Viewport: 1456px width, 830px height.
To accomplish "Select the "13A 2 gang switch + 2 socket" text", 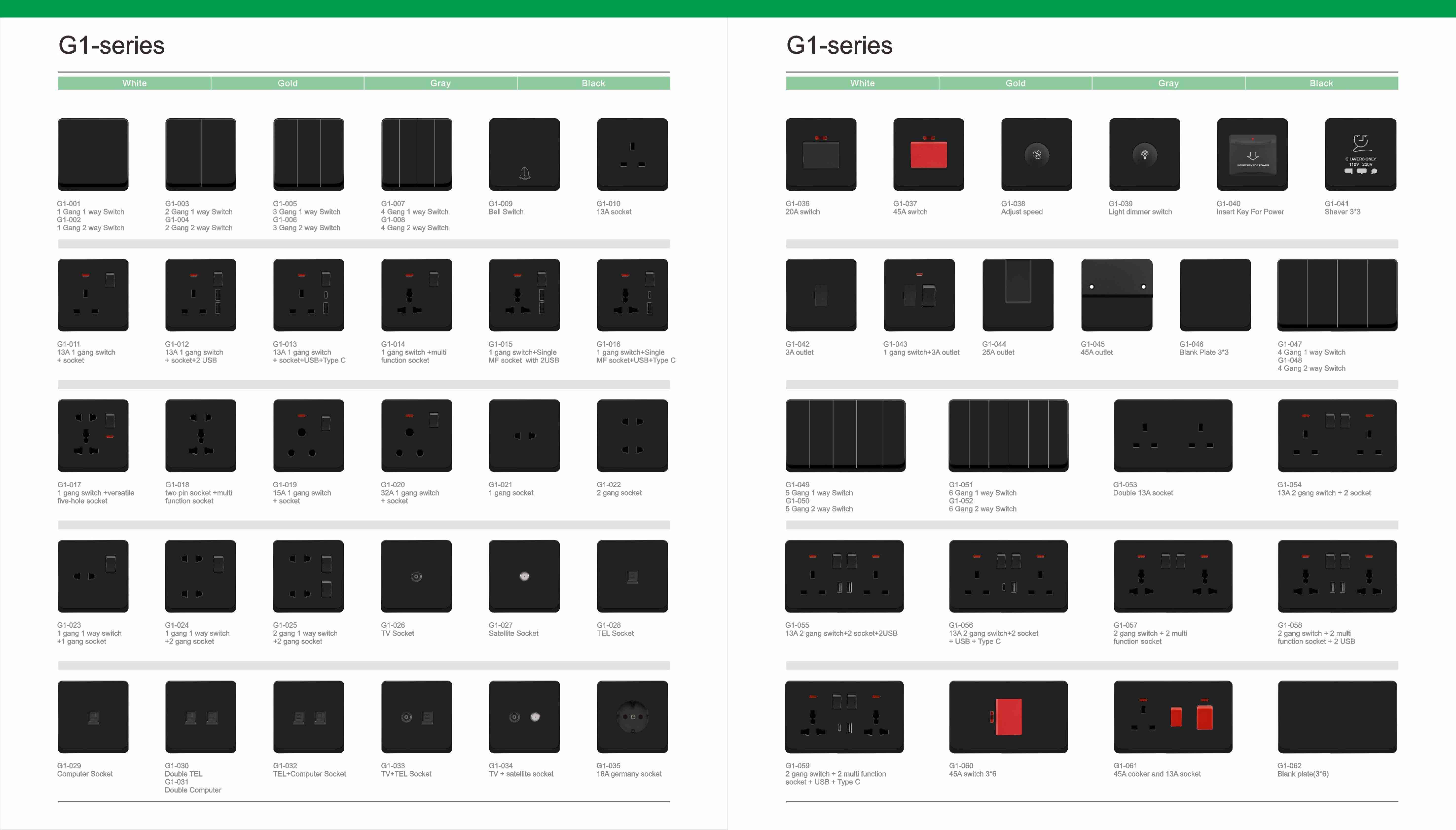I will pos(1324,493).
